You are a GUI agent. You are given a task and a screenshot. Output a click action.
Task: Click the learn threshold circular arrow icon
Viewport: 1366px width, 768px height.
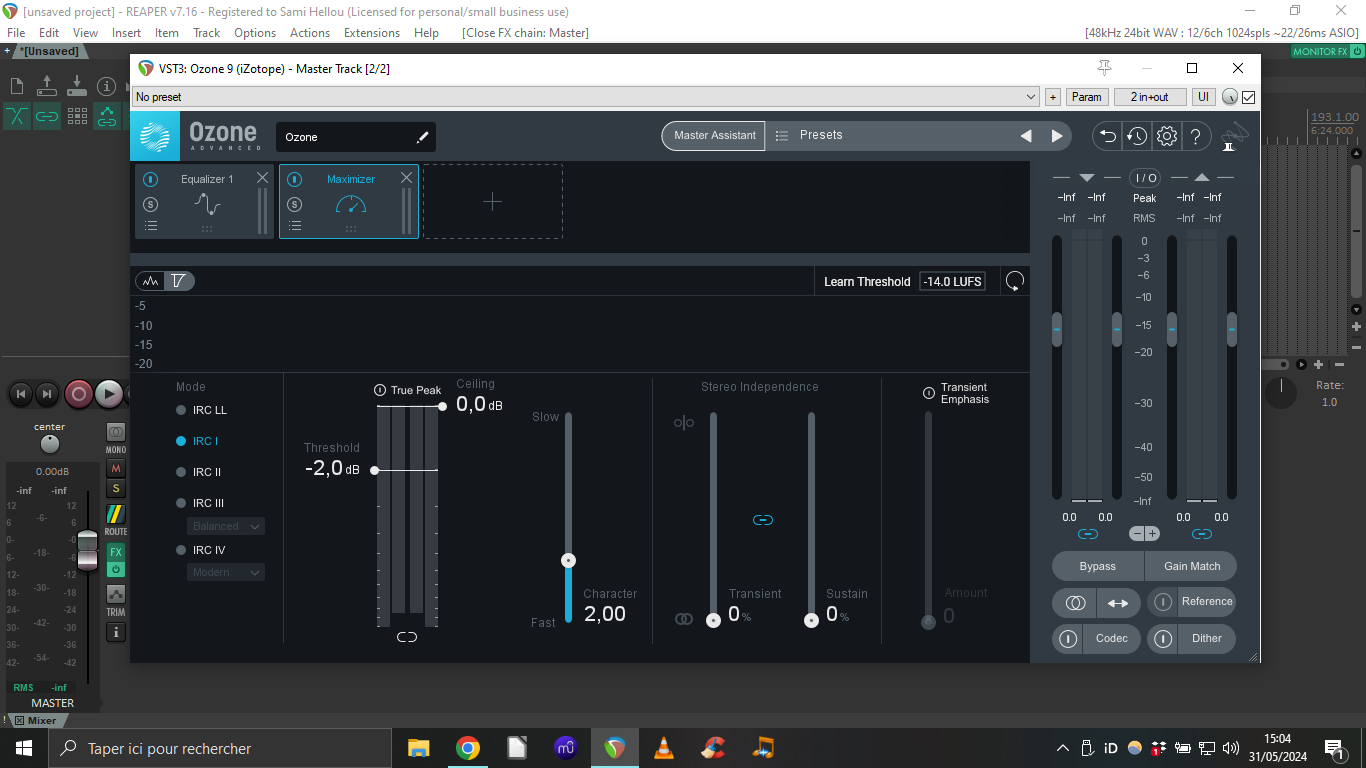click(x=1015, y=282)
